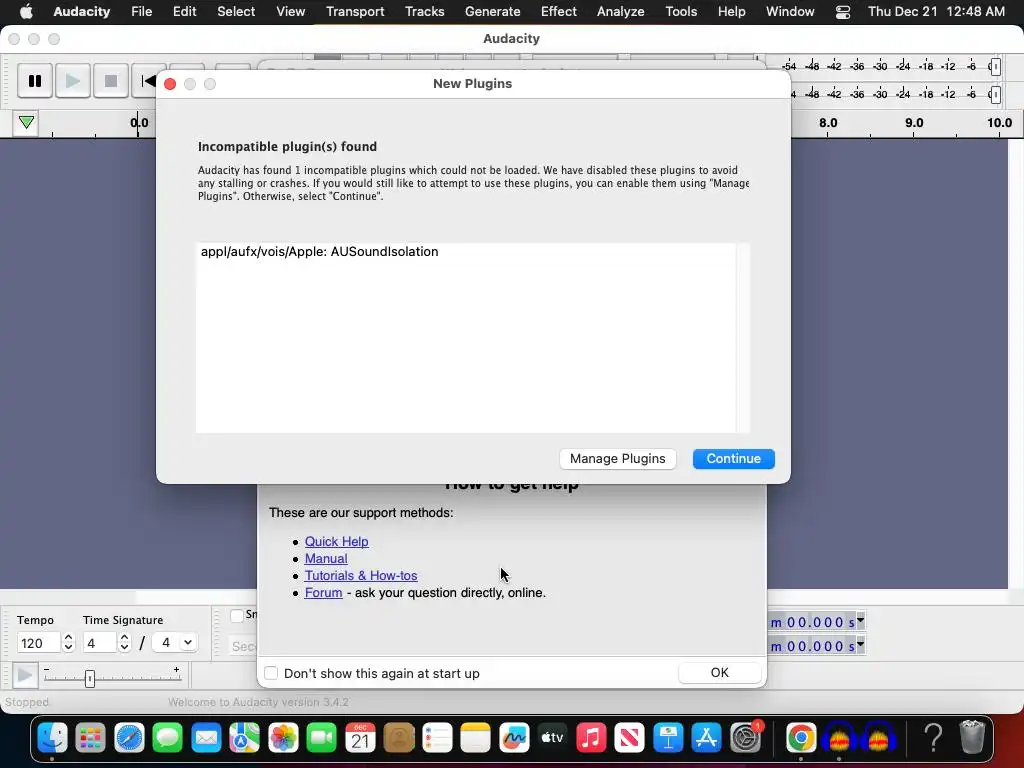This screenshot has width=1024, height=768.
Task: Open the Tracks menu
Action: 424,12
